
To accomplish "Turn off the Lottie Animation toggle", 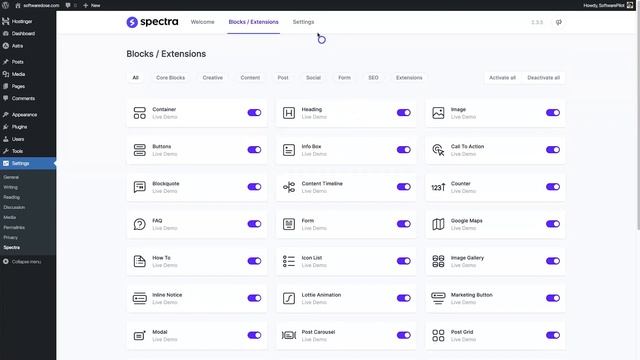I will pos(404,298).
